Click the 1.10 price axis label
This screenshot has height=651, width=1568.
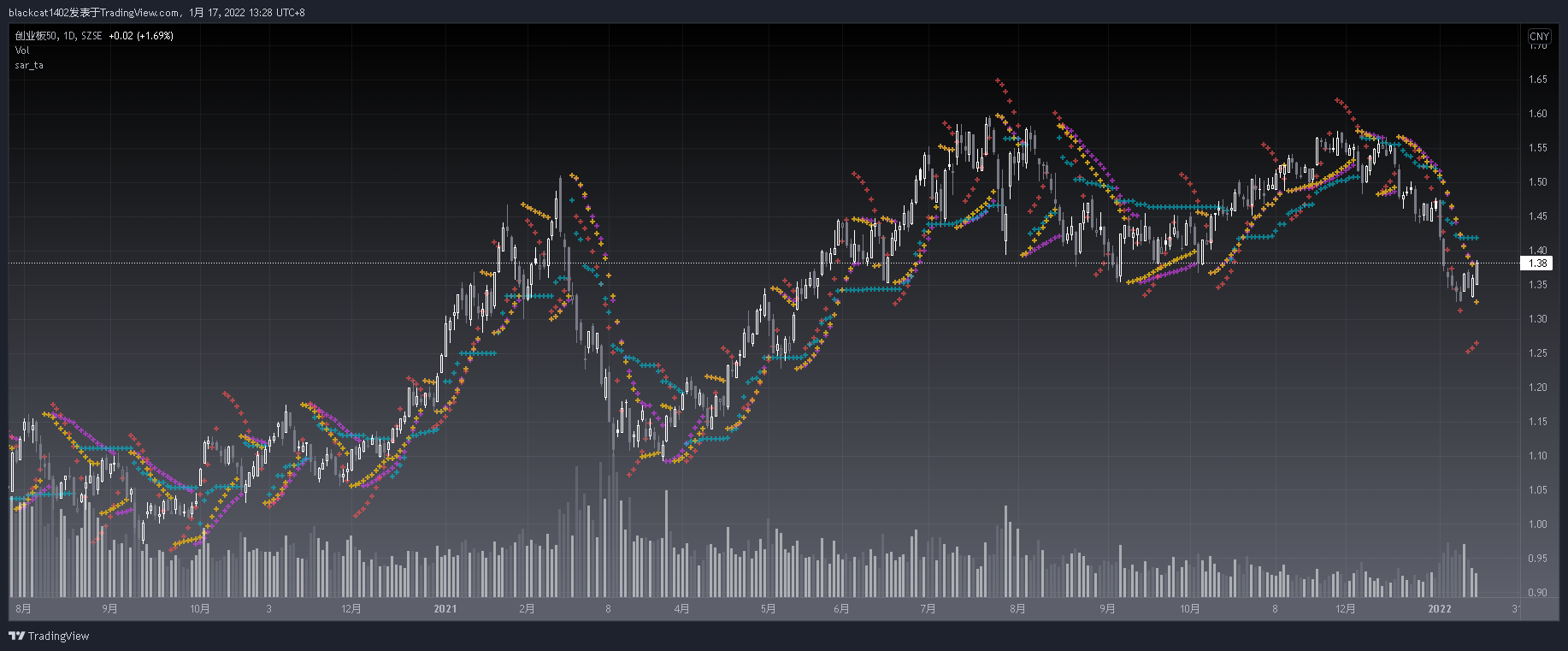[1538, 456]
